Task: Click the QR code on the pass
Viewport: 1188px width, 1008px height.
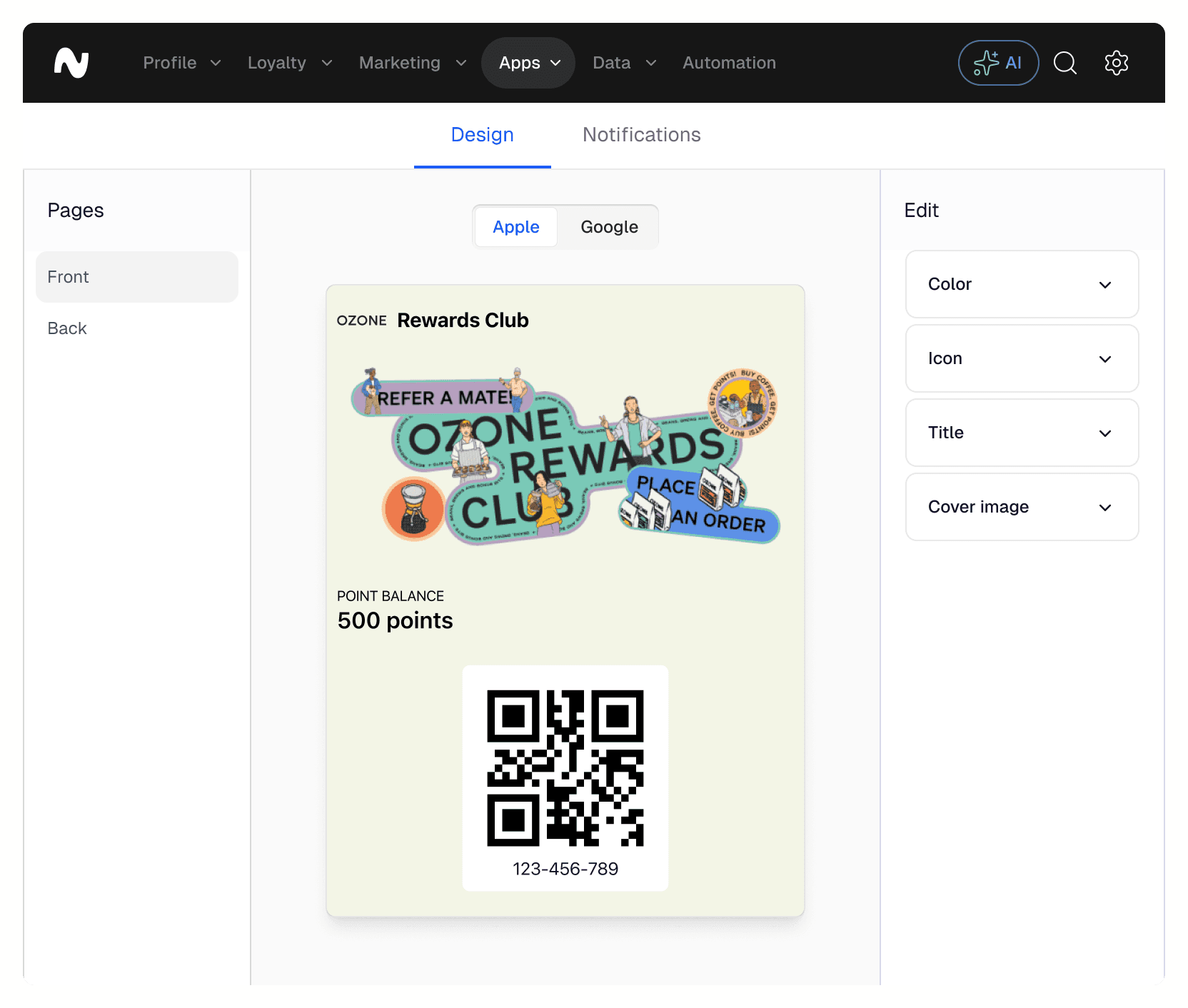Action: click(565, 768)
